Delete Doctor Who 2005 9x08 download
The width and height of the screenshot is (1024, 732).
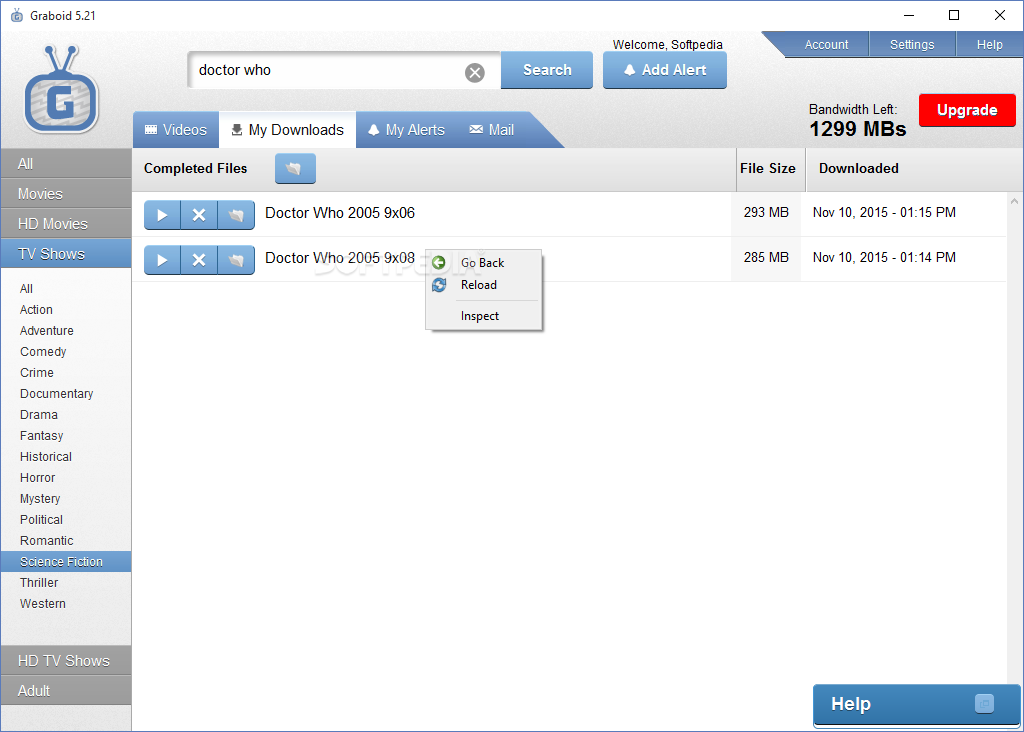(x=199, y=260)
